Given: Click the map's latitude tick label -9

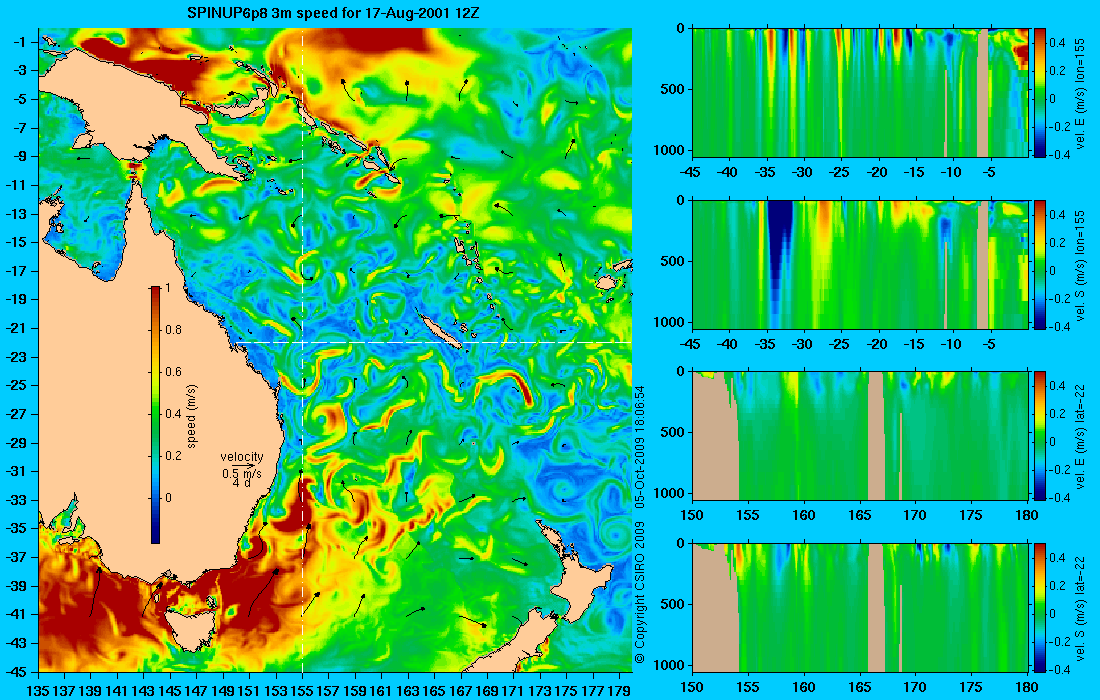Looking at the screenshot, I should tap(19, 156).
